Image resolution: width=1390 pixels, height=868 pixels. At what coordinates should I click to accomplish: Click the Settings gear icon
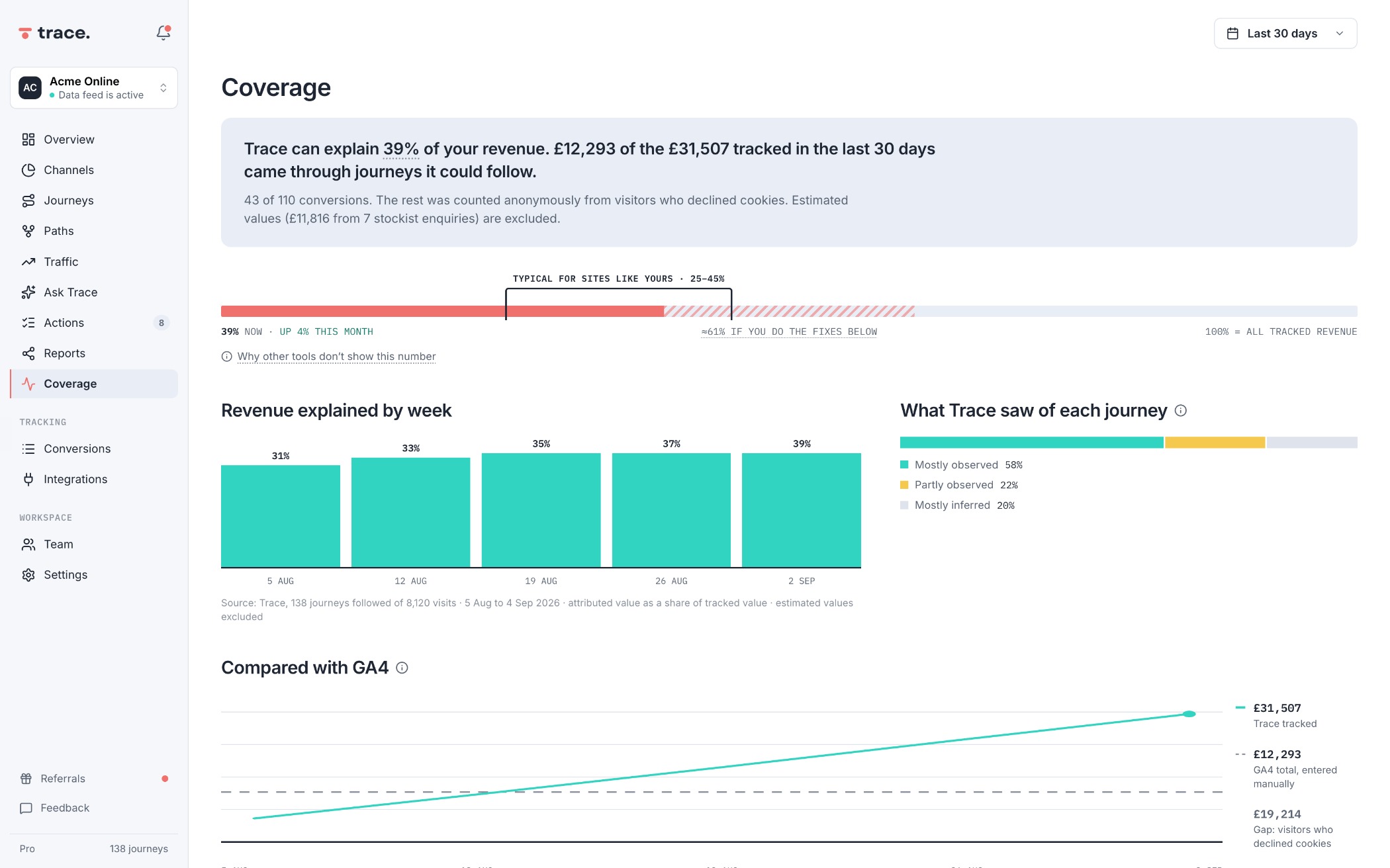pos(28,575)
